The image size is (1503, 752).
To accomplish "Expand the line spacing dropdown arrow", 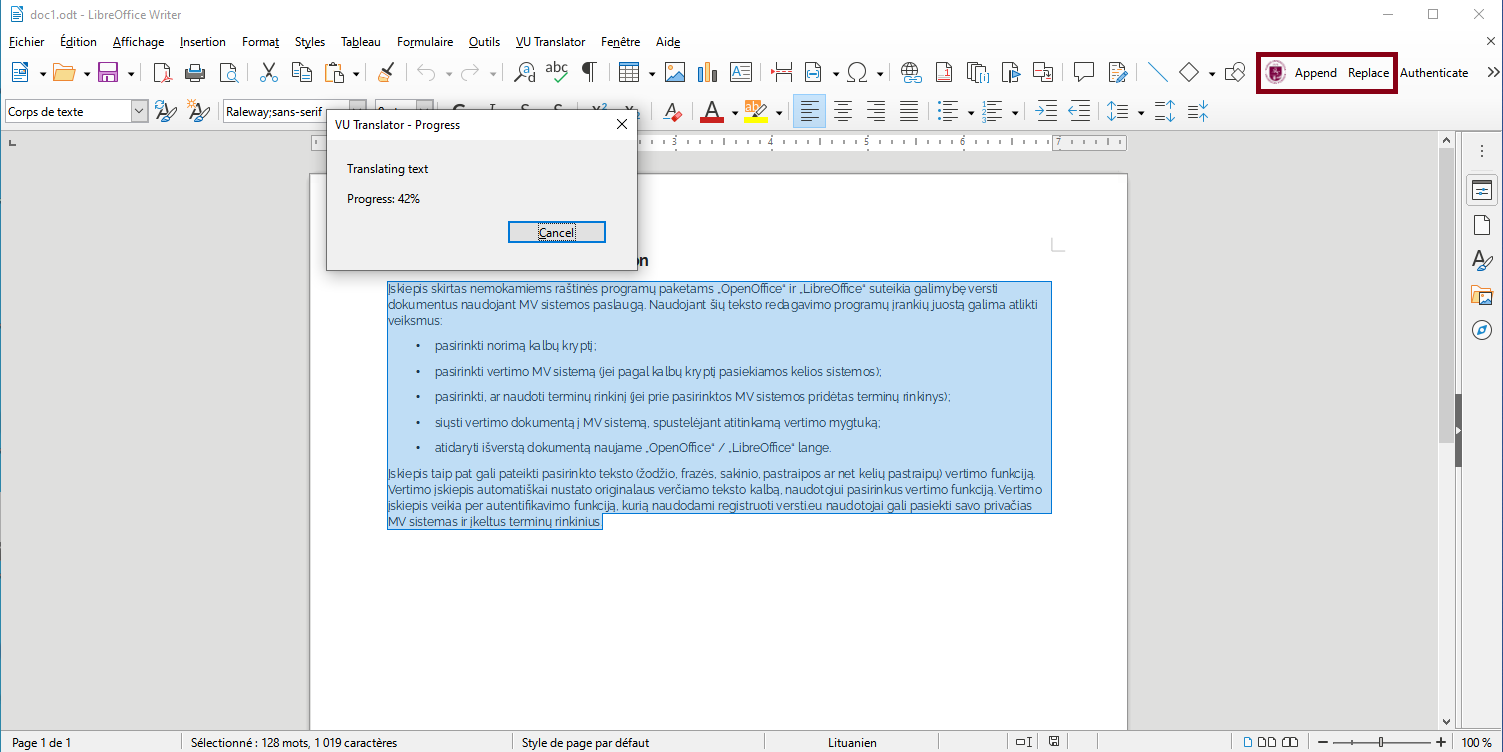I will point(1140,113).
